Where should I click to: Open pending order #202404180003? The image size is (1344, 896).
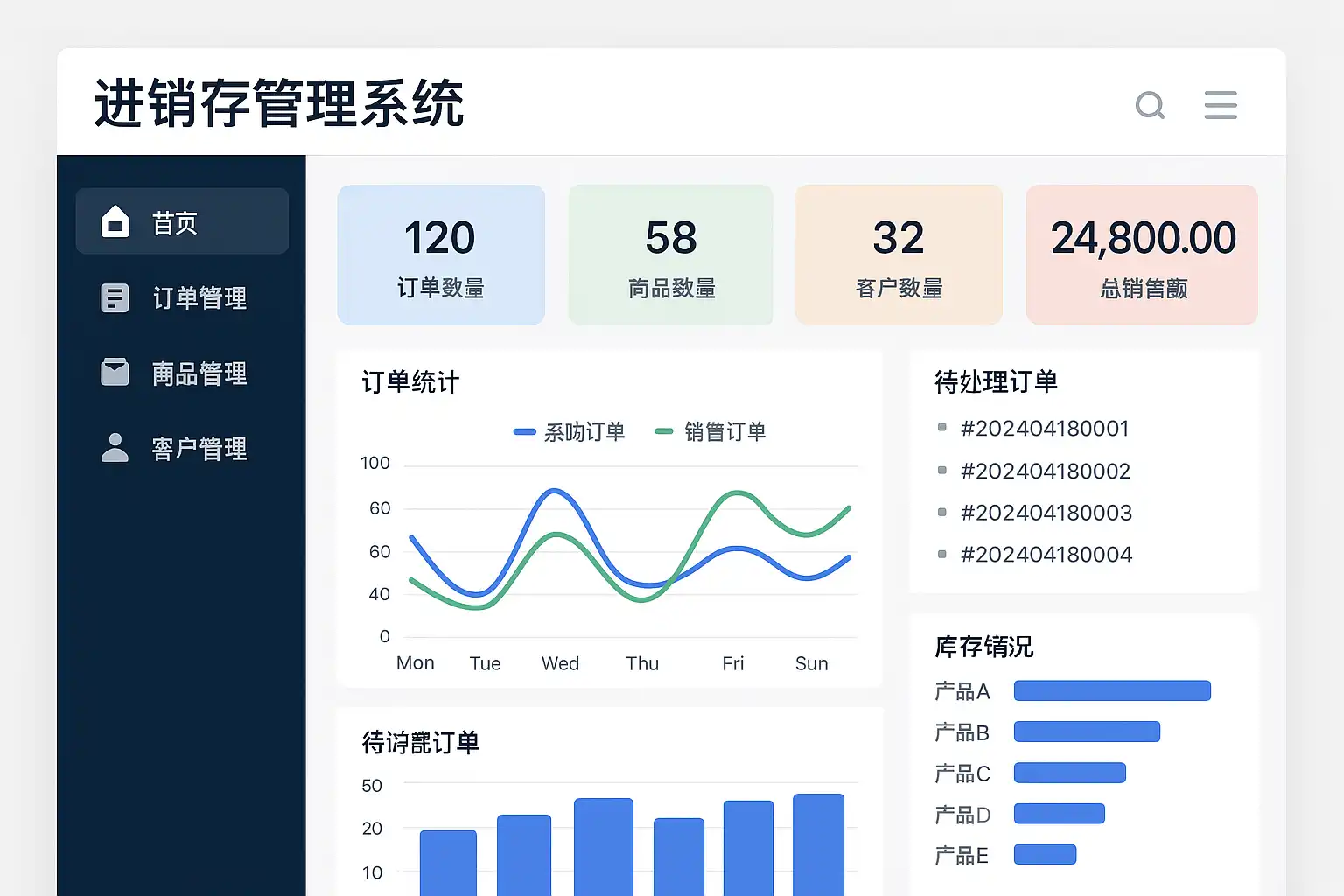click(x=1046, y=513)
